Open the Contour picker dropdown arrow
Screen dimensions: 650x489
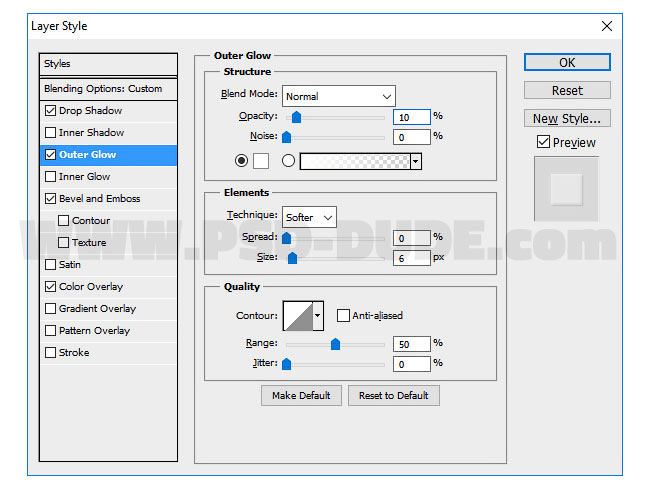[x=318, y=316]
